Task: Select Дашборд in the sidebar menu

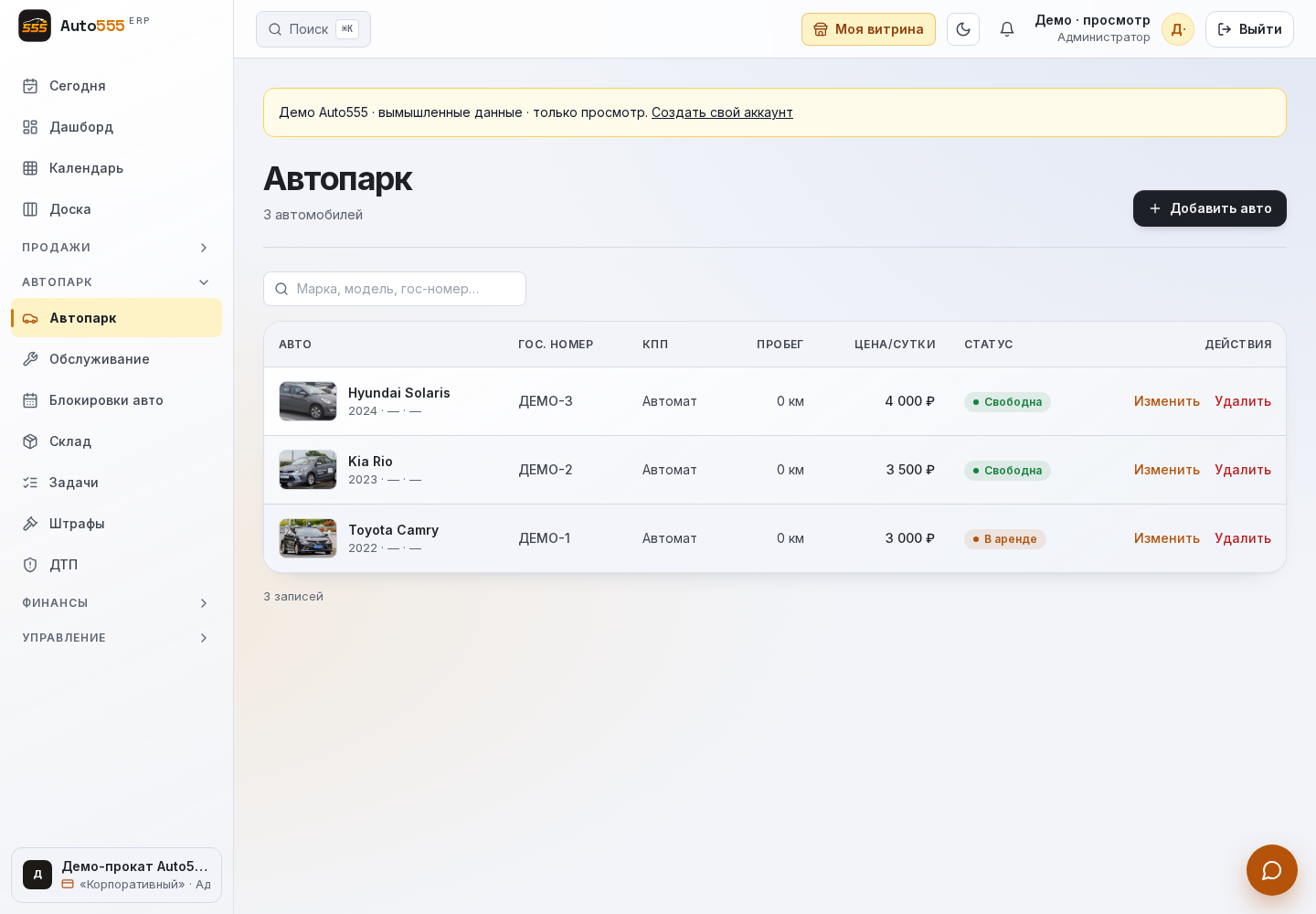Action: (x=116, y=127)
